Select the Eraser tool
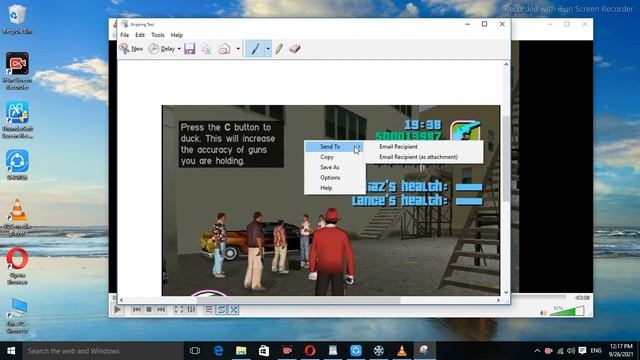The image size is (640, 360). point(295,49)
